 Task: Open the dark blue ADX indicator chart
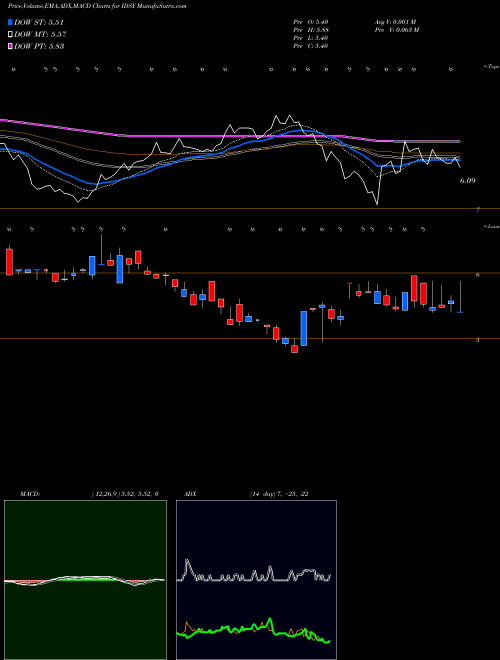(256, 580)
